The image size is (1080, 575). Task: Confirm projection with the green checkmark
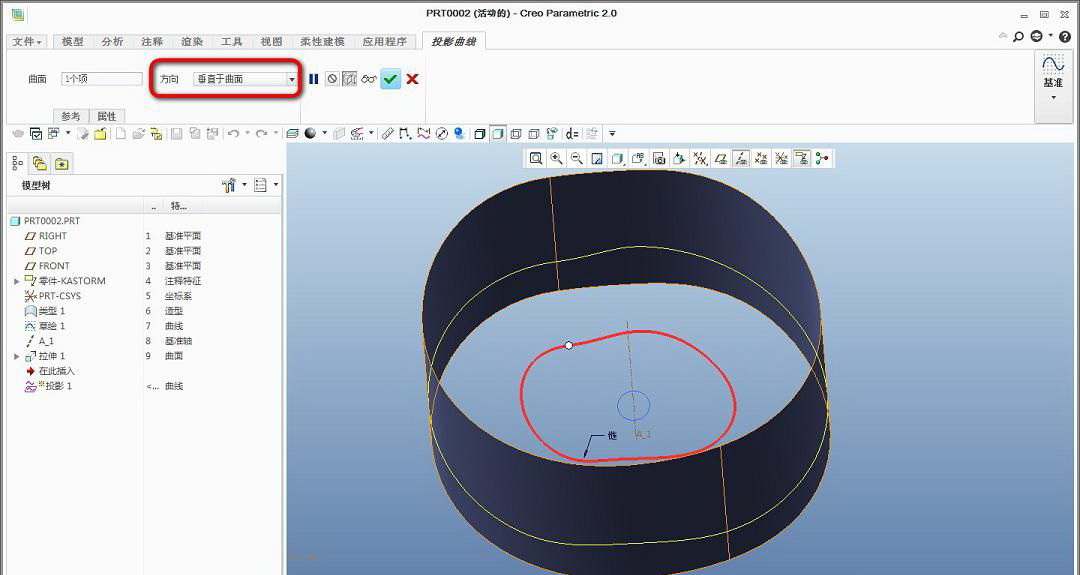click(391, 79)
